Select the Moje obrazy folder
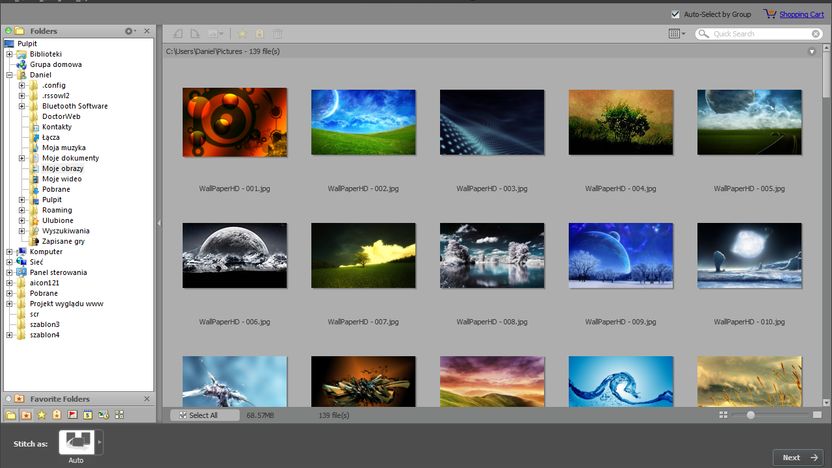 pos(63,168)
